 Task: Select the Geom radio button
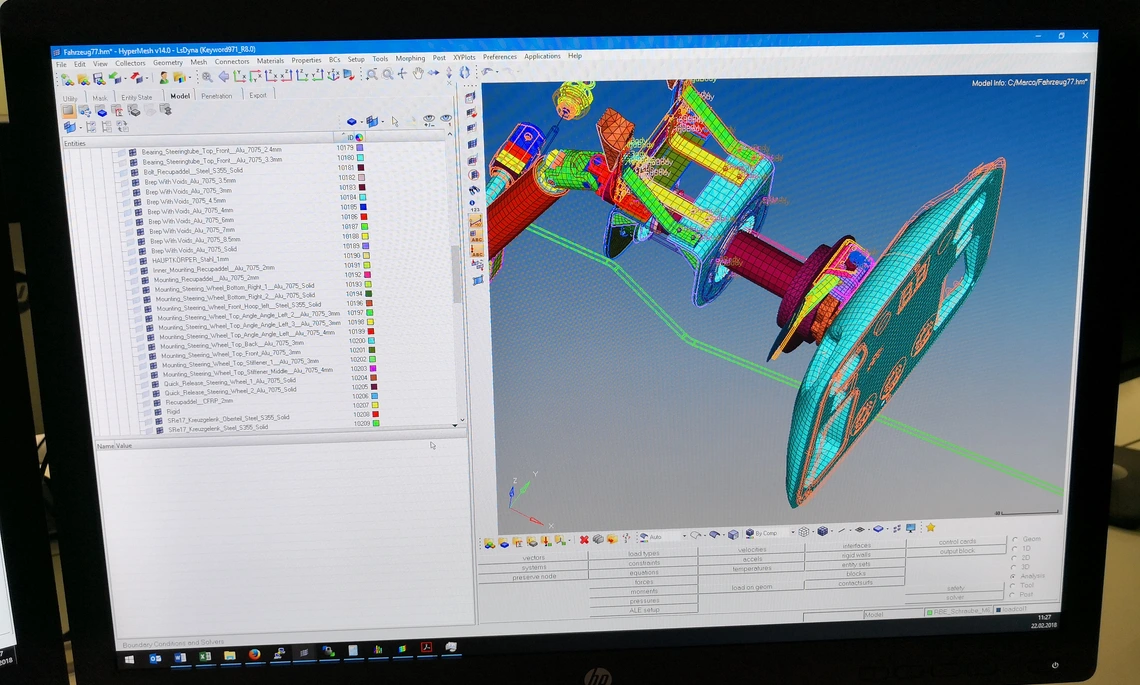pos(1016,540)
